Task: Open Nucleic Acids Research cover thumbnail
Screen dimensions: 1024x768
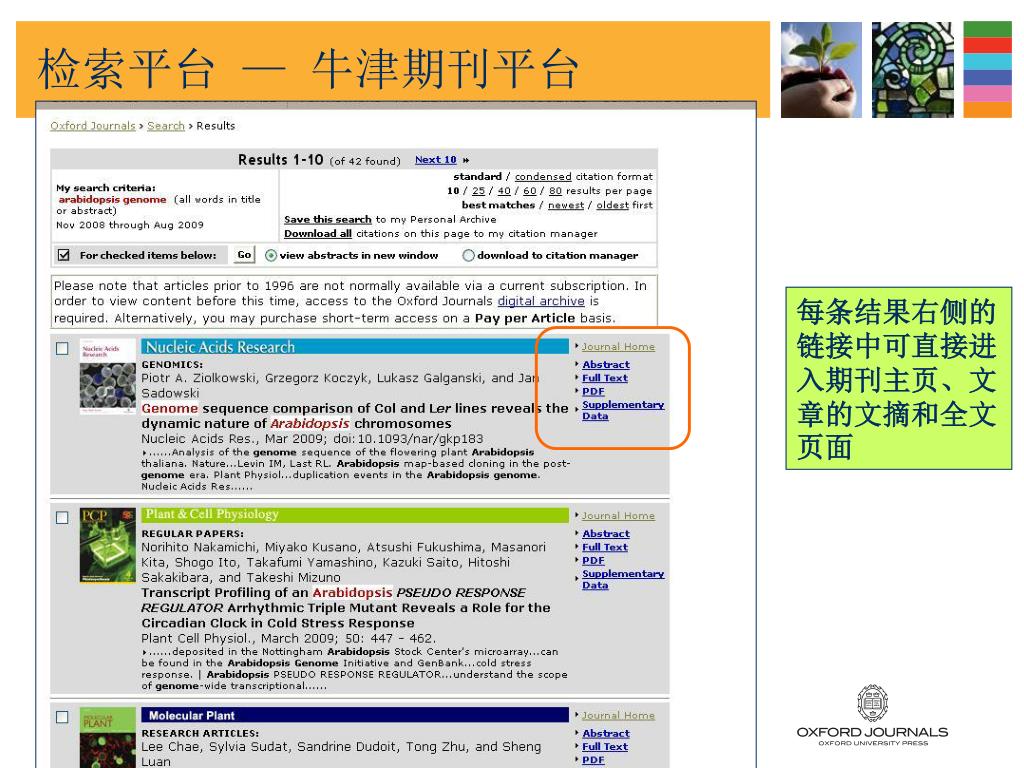Action: pyautogui.click(x=108, y=376)
